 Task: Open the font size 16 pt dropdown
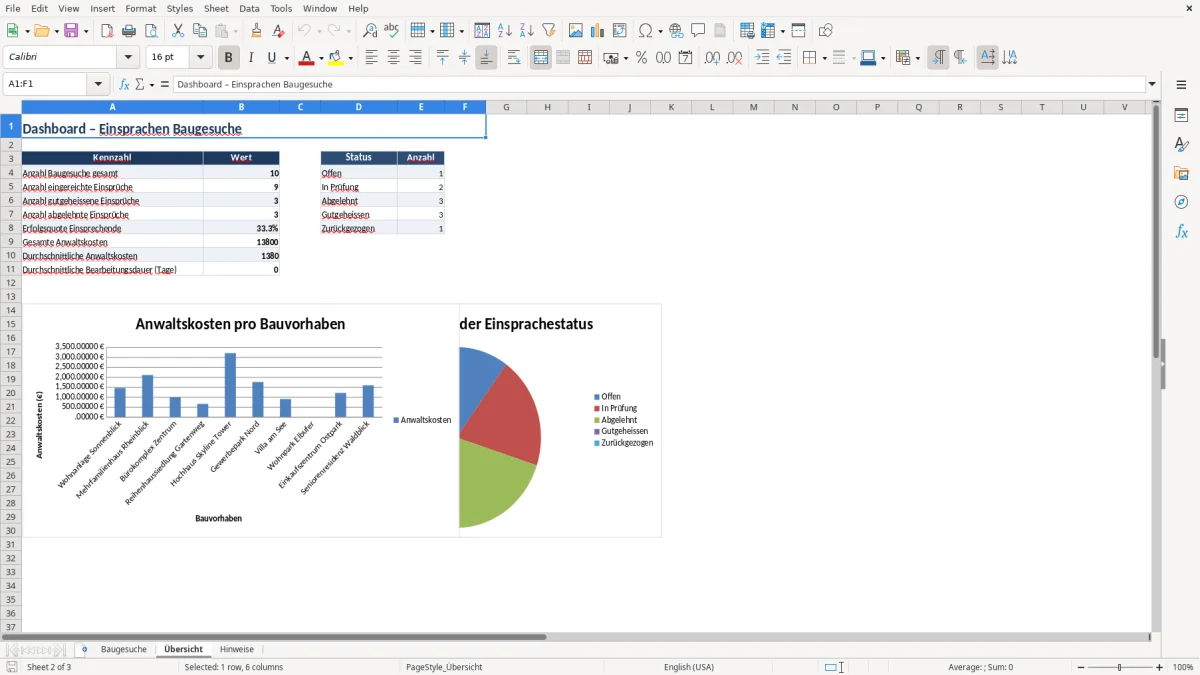click(x=200, y=58)
